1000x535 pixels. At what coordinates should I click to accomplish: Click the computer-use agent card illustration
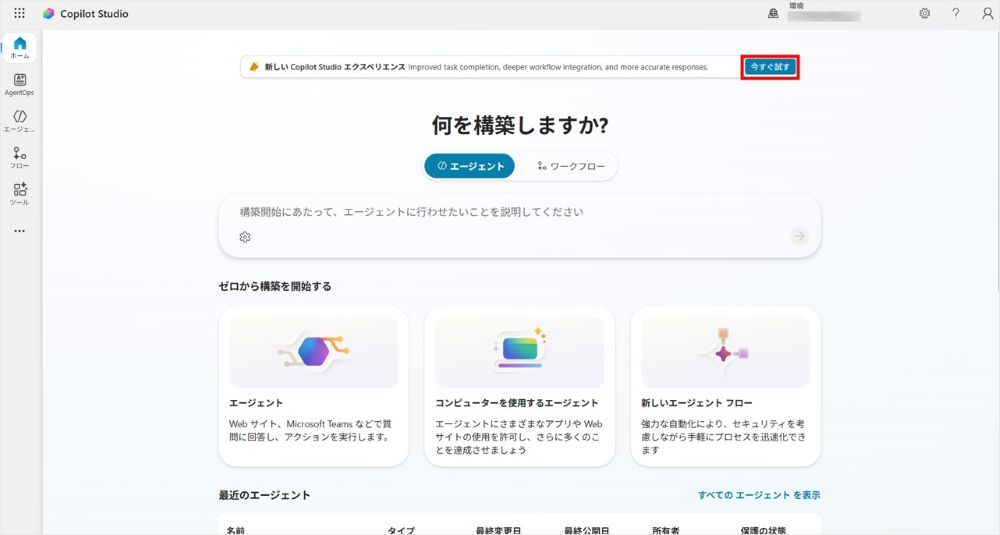pyautogui.click(x=519, y=352)
